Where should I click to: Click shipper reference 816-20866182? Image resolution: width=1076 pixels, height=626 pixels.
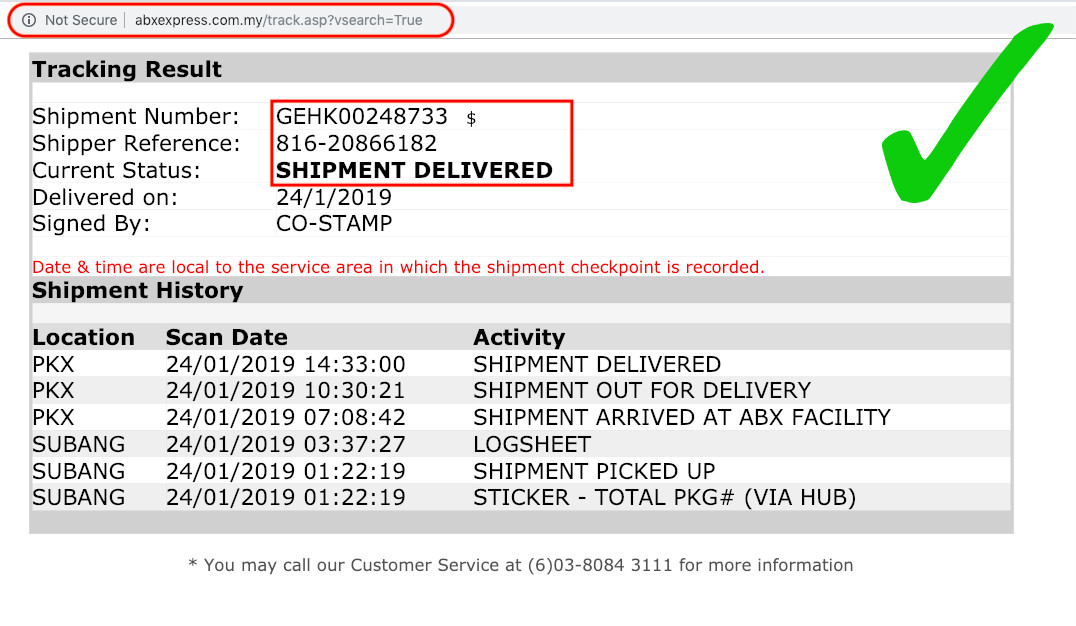click(356, 144)
